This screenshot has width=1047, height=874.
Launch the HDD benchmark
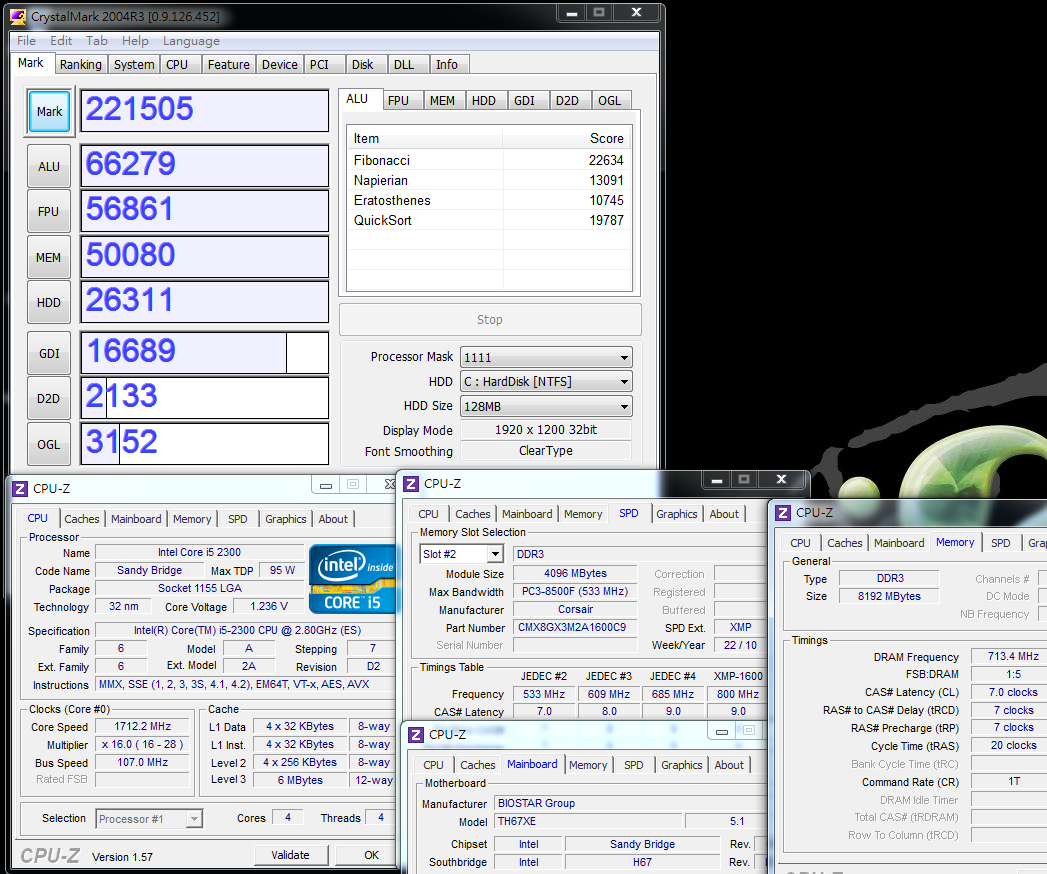tap(49, 302)
